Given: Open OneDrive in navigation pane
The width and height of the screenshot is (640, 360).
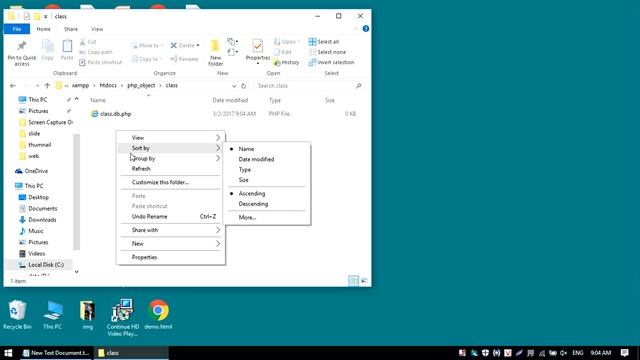Looking at the screenshot, I should pyautogui.click(x=32, y=171).
